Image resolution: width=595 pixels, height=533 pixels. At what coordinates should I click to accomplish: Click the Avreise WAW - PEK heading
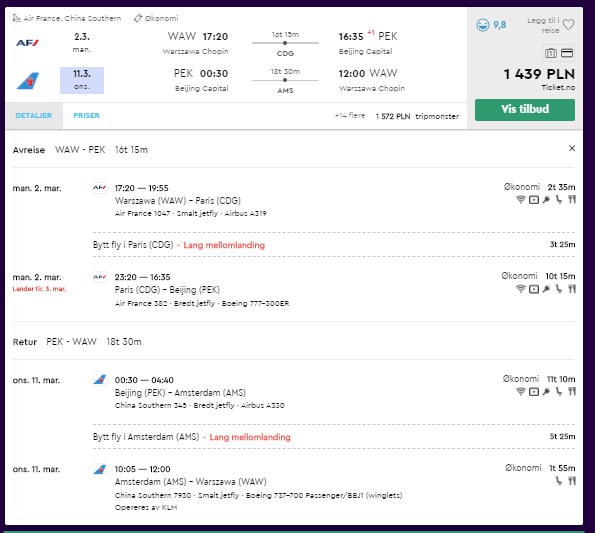coord(80,150)
